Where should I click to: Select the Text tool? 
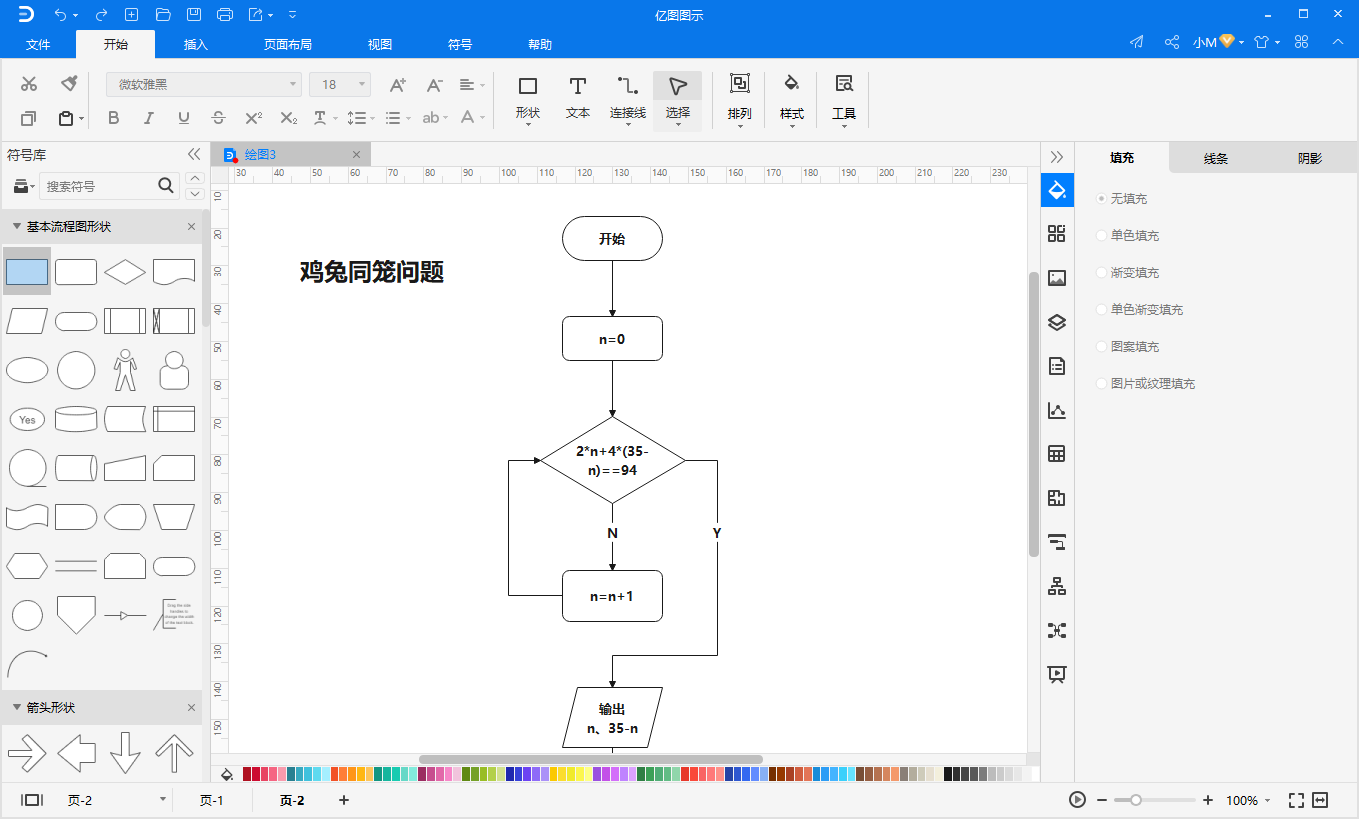578,98
